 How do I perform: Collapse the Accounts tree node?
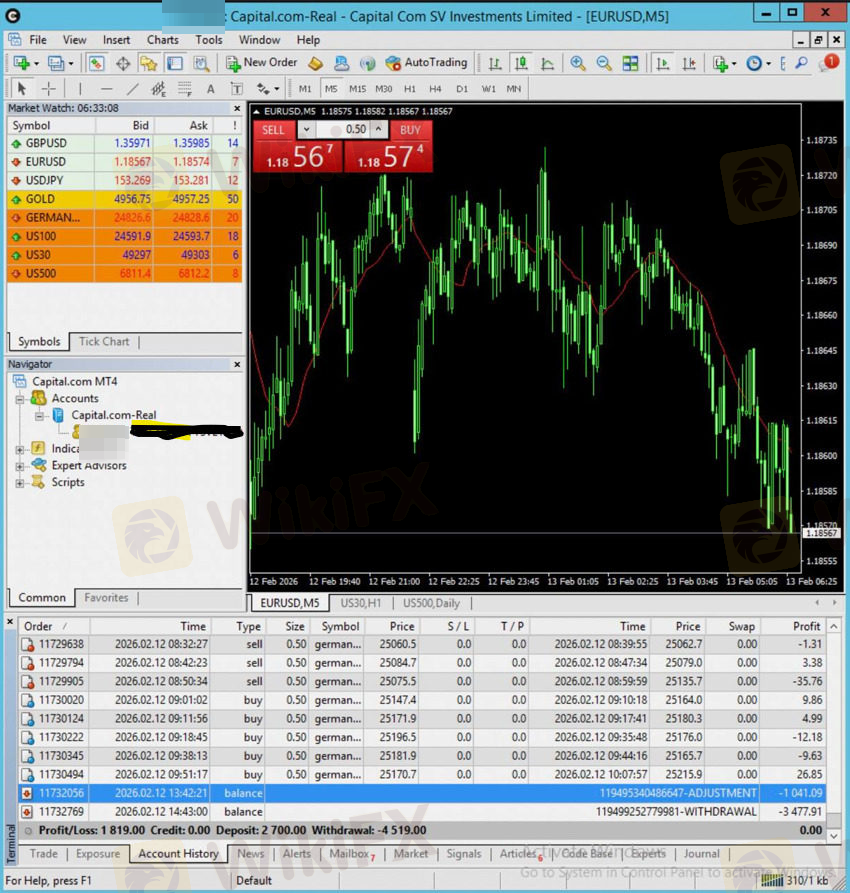click(21, 399)
